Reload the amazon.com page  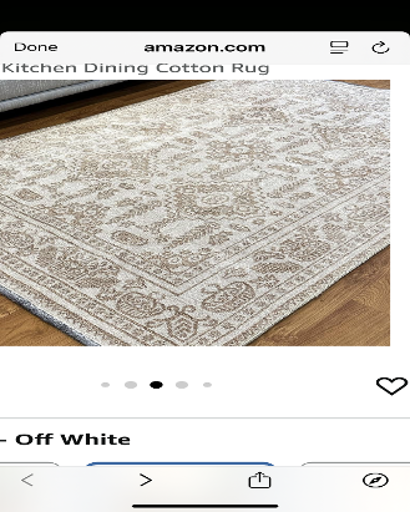(380, 47)
